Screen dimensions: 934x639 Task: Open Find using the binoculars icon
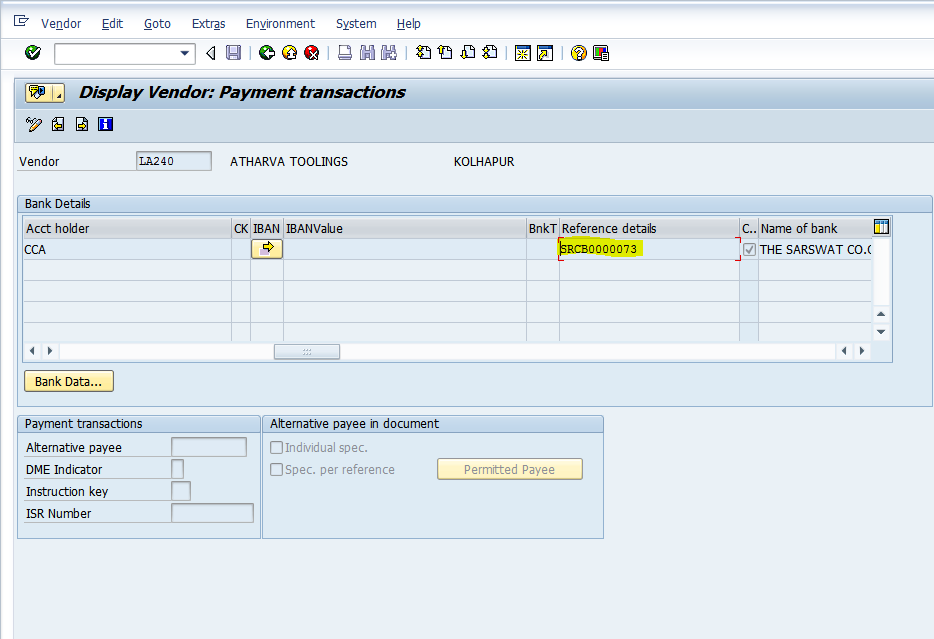pos(368,53)
